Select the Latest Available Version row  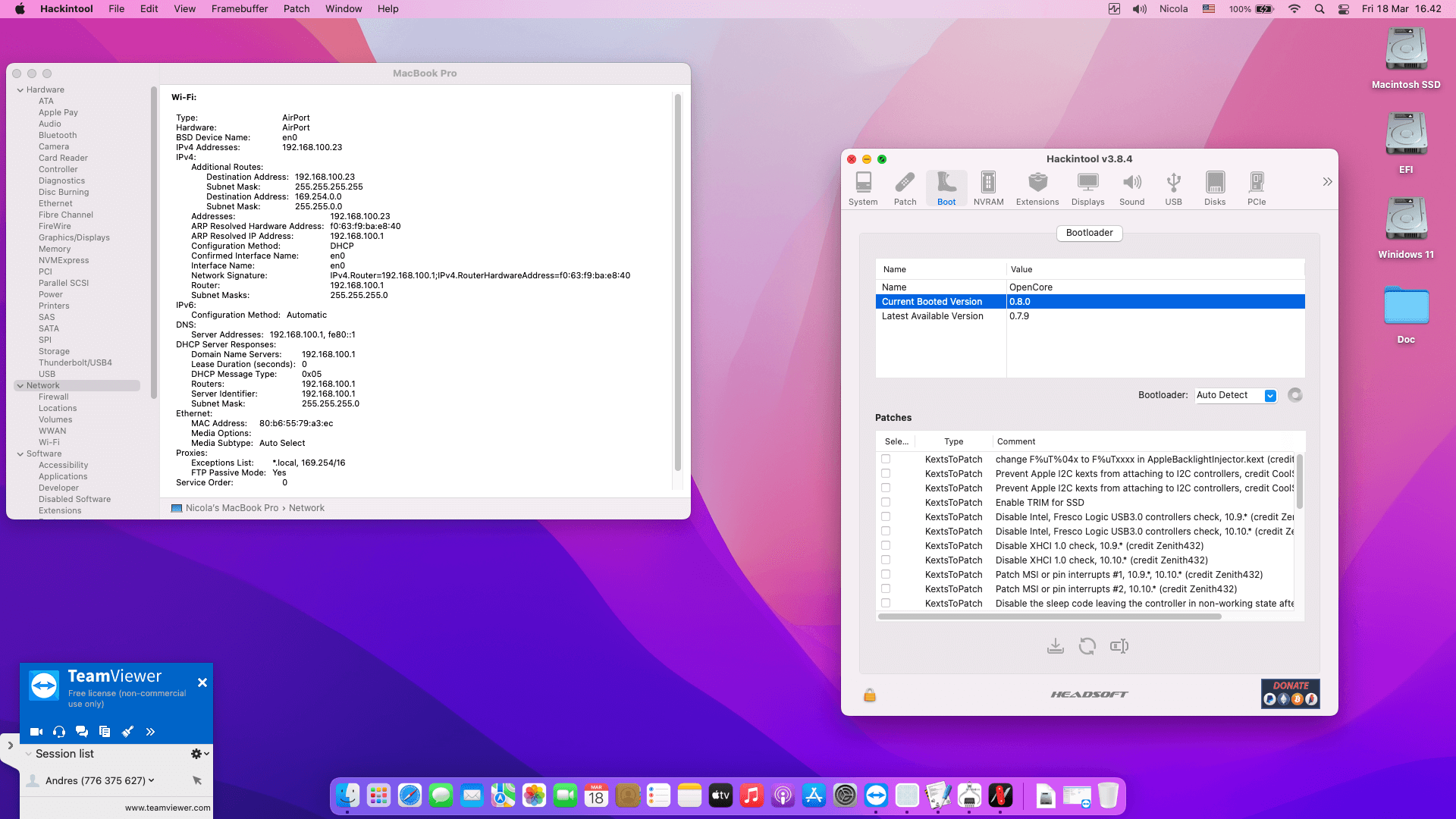pyautogui.click(x=1090, y=316)
